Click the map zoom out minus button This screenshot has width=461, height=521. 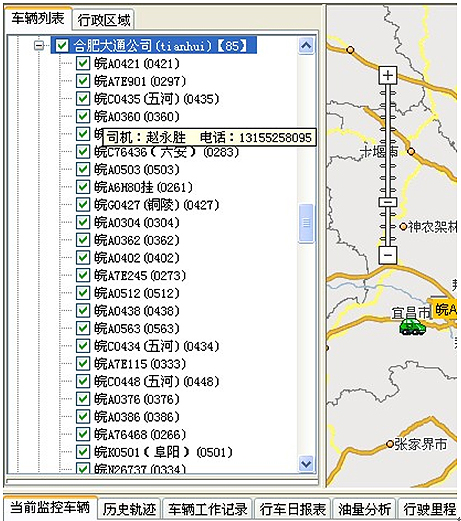pos(388,255)
